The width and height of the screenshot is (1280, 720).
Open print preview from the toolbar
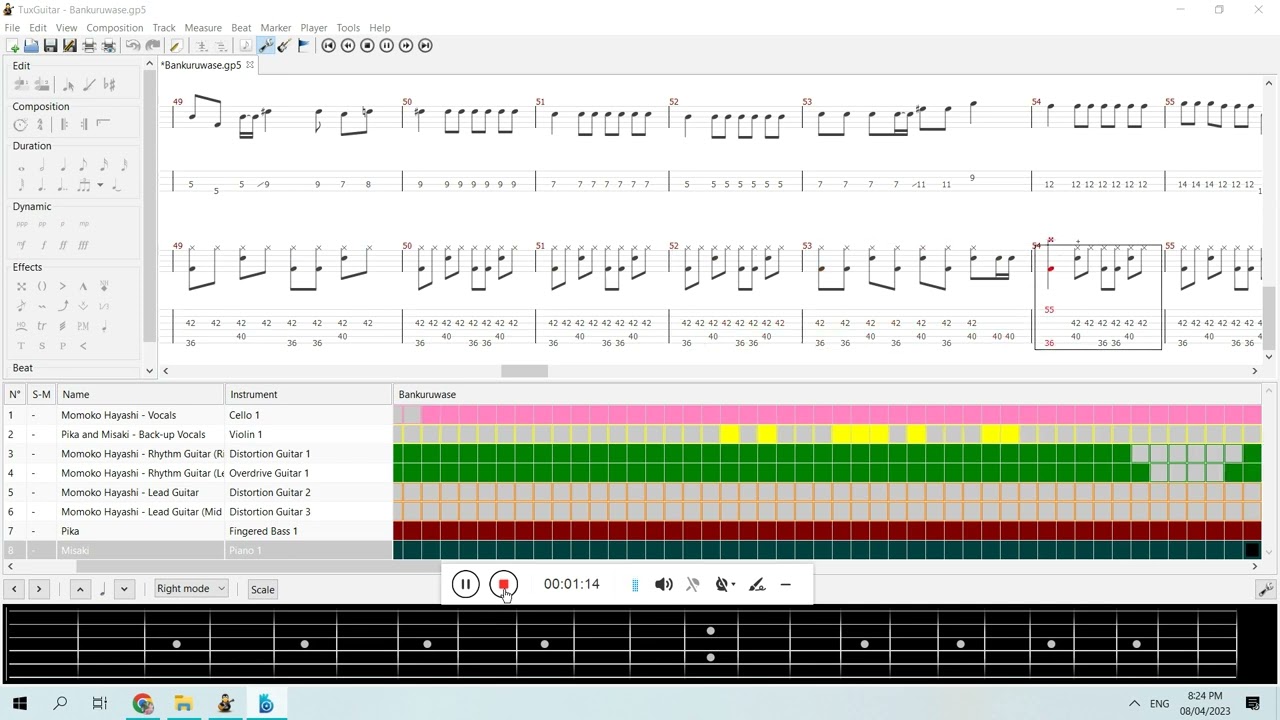(109, 46)
